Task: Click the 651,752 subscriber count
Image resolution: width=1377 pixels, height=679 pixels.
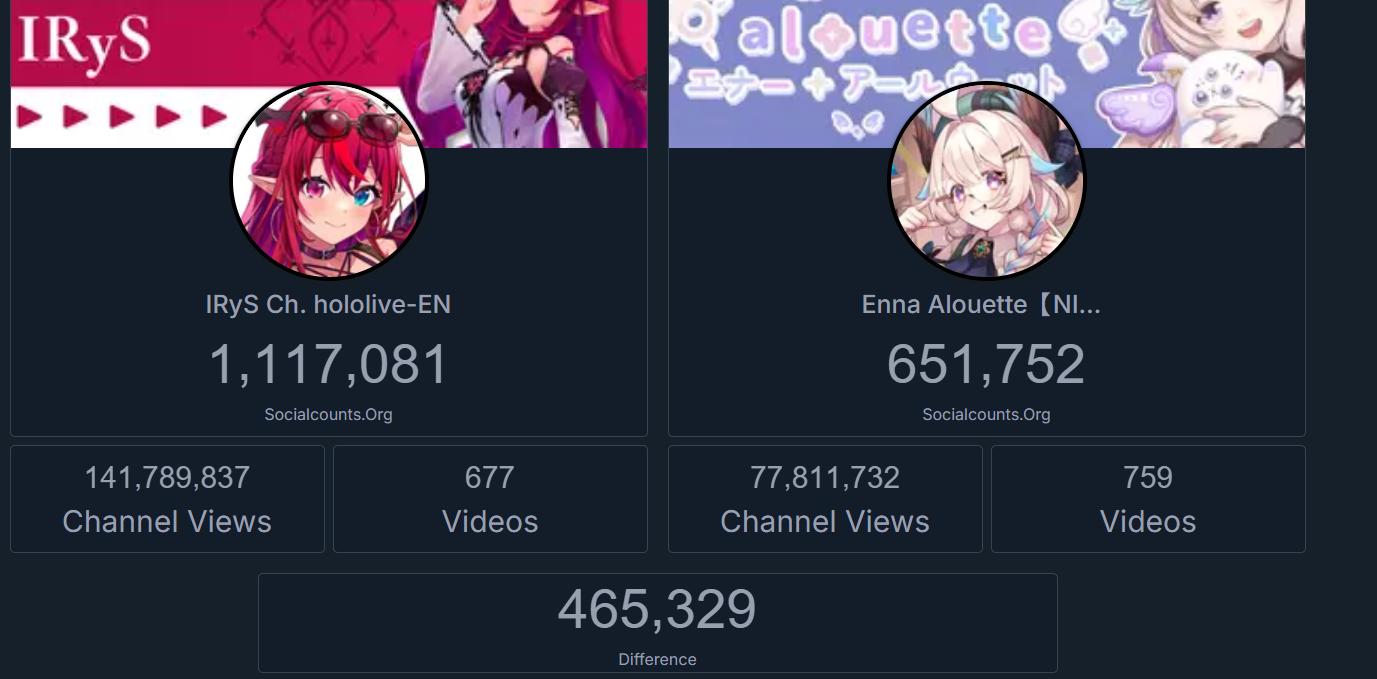Action: coord(986,364)
